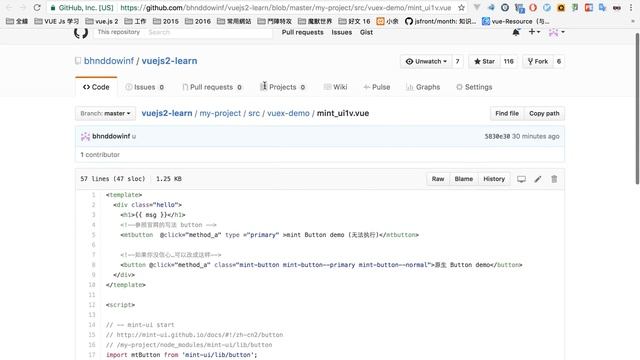Open the jsfront/month bookmark
The height and width of the screenshot is (360, 640).
point(440,21)
